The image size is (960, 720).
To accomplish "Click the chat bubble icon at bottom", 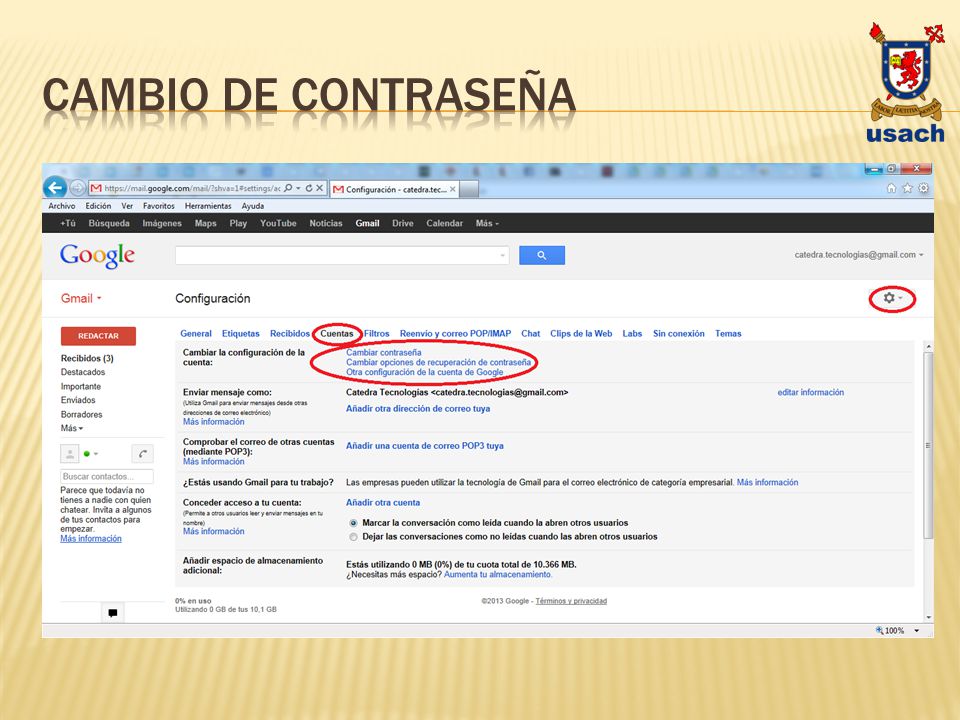I will (x=113, y=613).
